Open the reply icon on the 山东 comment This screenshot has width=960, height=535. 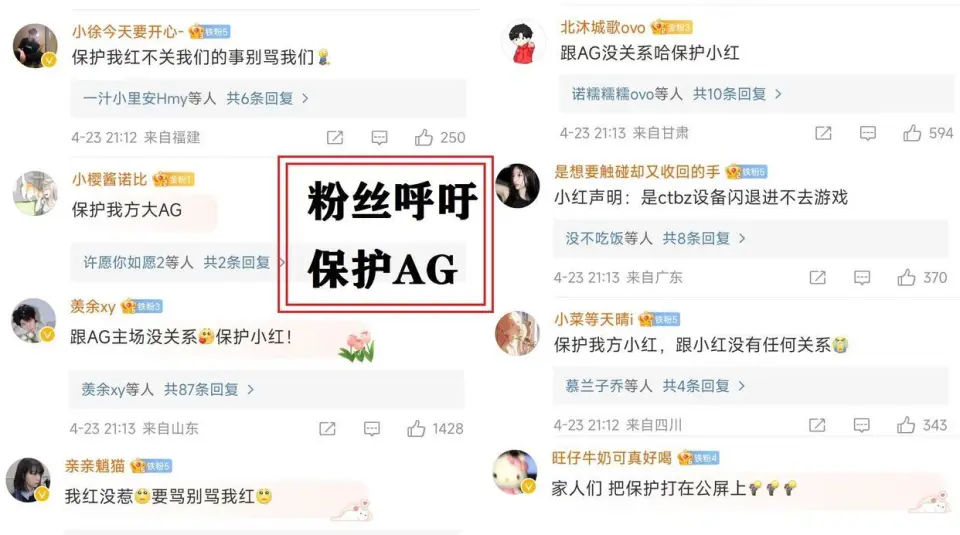tap(372, 428)
